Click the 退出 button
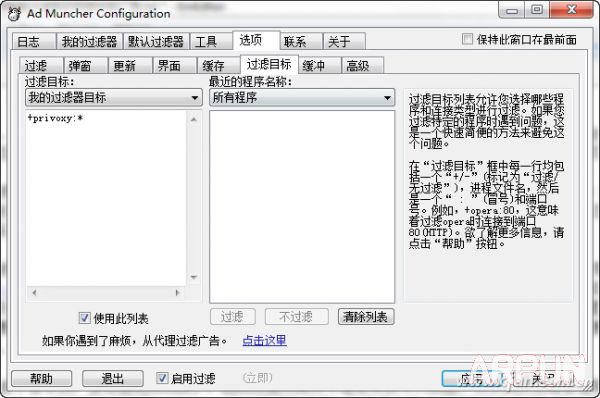Screen dimensions: 600x398 click(113, 378)
